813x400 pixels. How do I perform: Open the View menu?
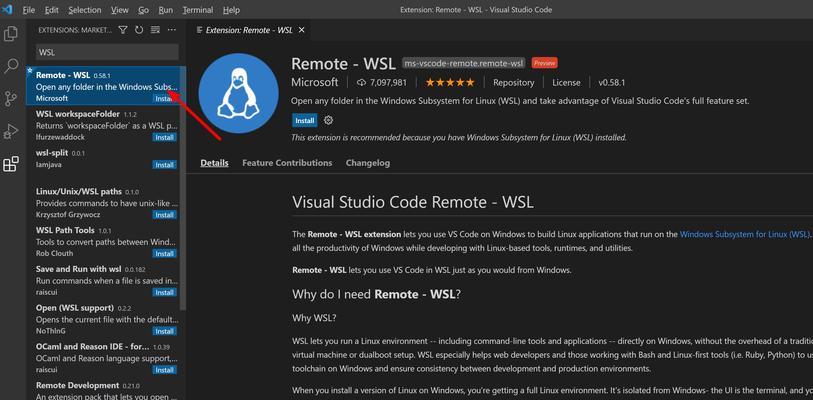point(120,10)
